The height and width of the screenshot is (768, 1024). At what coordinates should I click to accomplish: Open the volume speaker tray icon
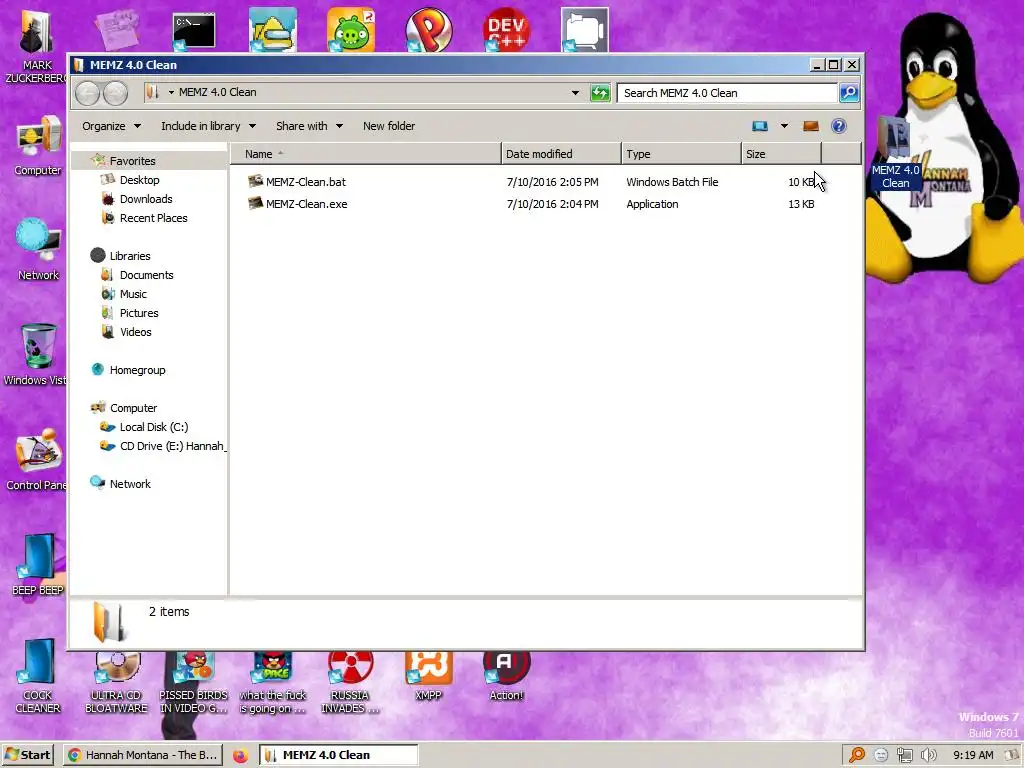tap(929, 755)
